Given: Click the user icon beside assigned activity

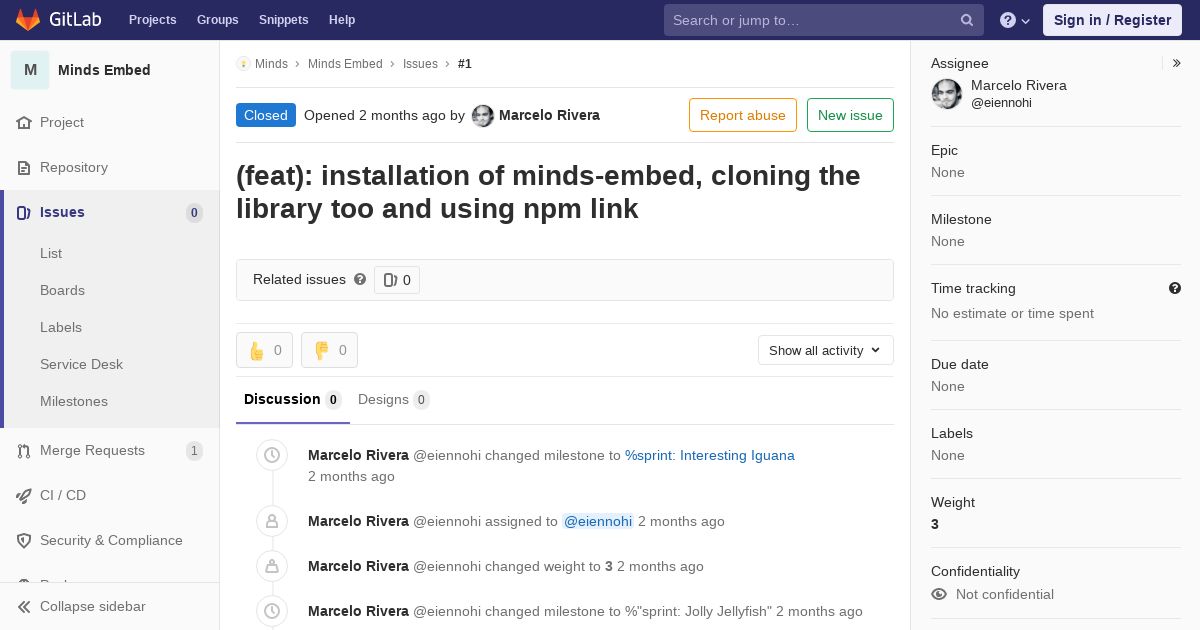Looking at the screenshot, I should coord(272,521).
